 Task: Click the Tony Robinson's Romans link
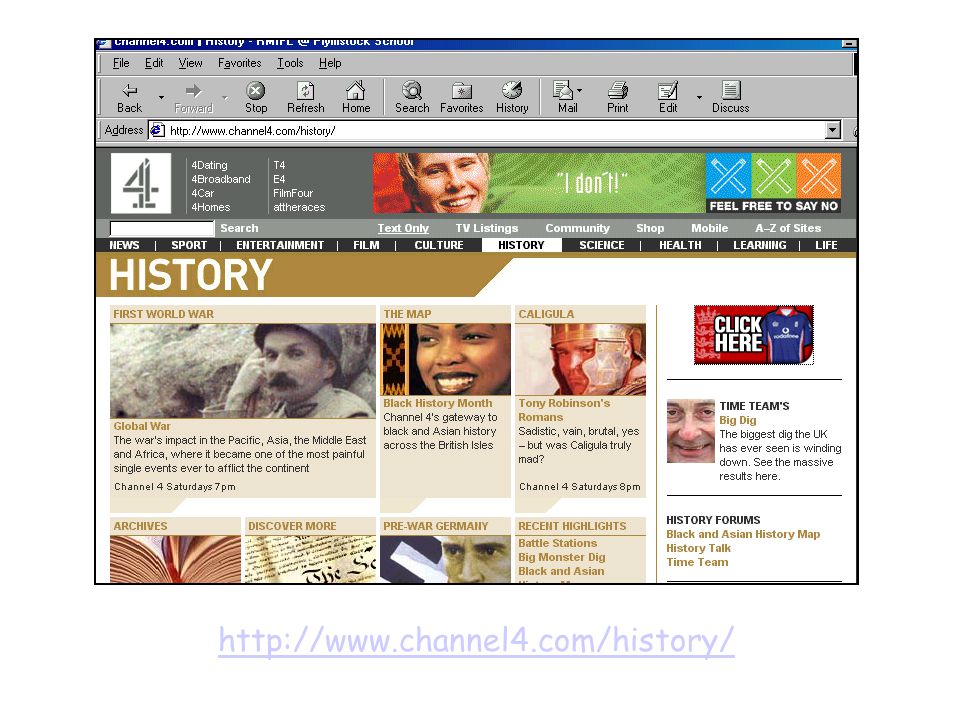tap(564, 410)
